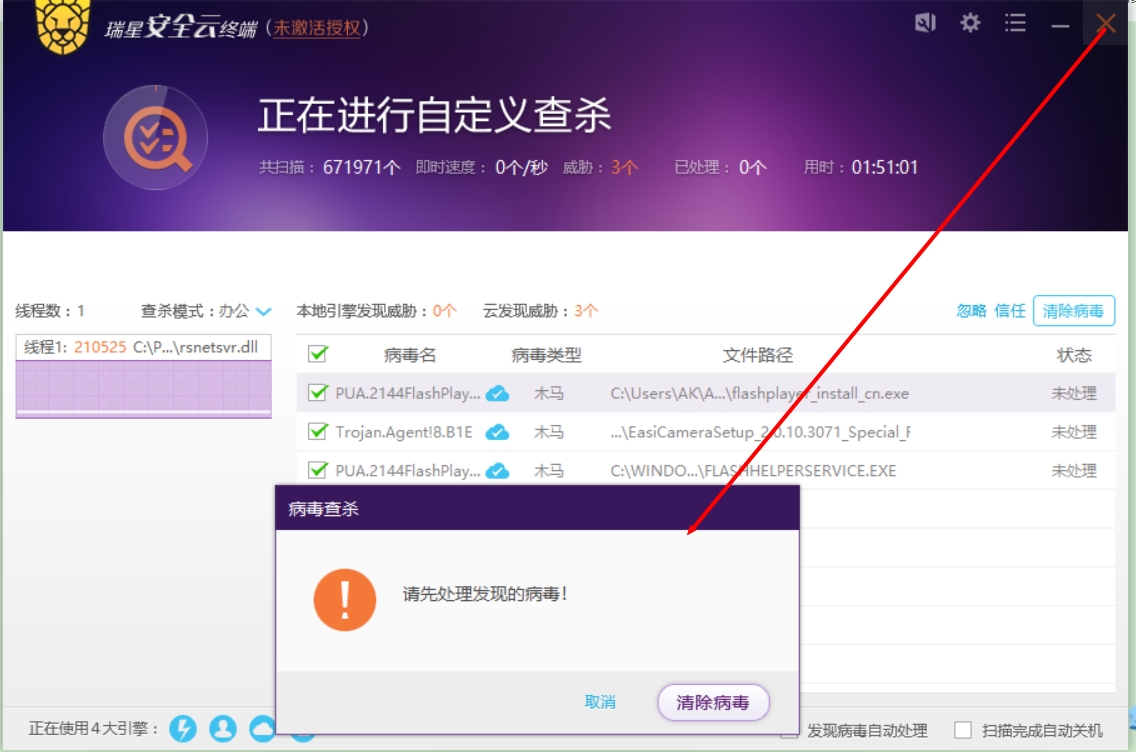This screenshot has width=1136, height=752.
Task: Click the 用时 01:51:01 timer
Action: (861, 167)
